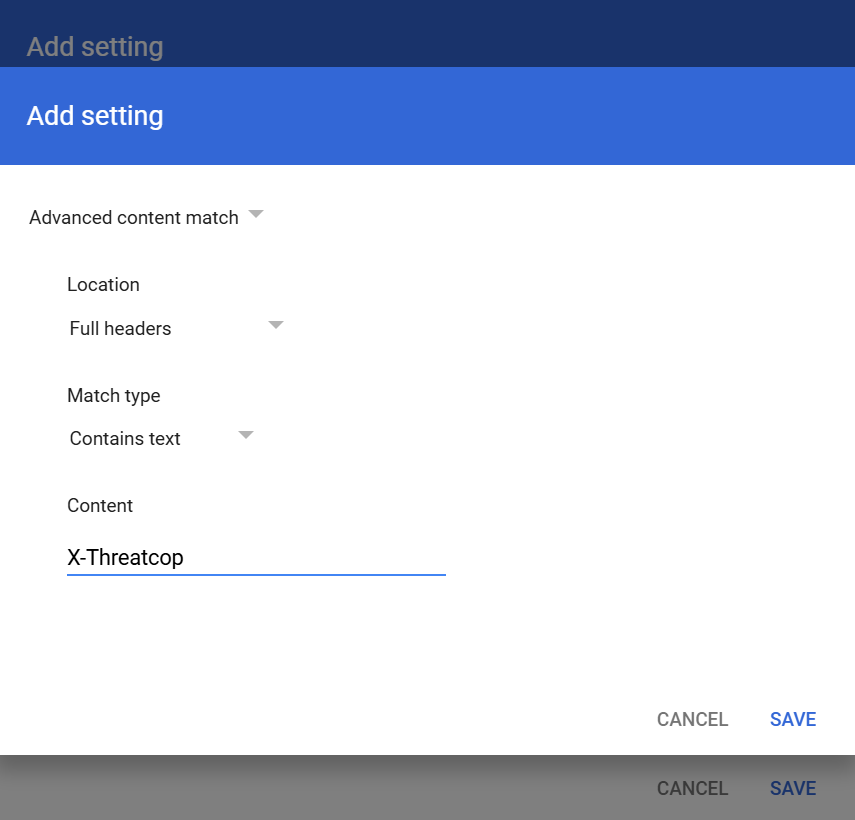
Task: Click the white Add setting dialog title
Action: pos(95,116)
